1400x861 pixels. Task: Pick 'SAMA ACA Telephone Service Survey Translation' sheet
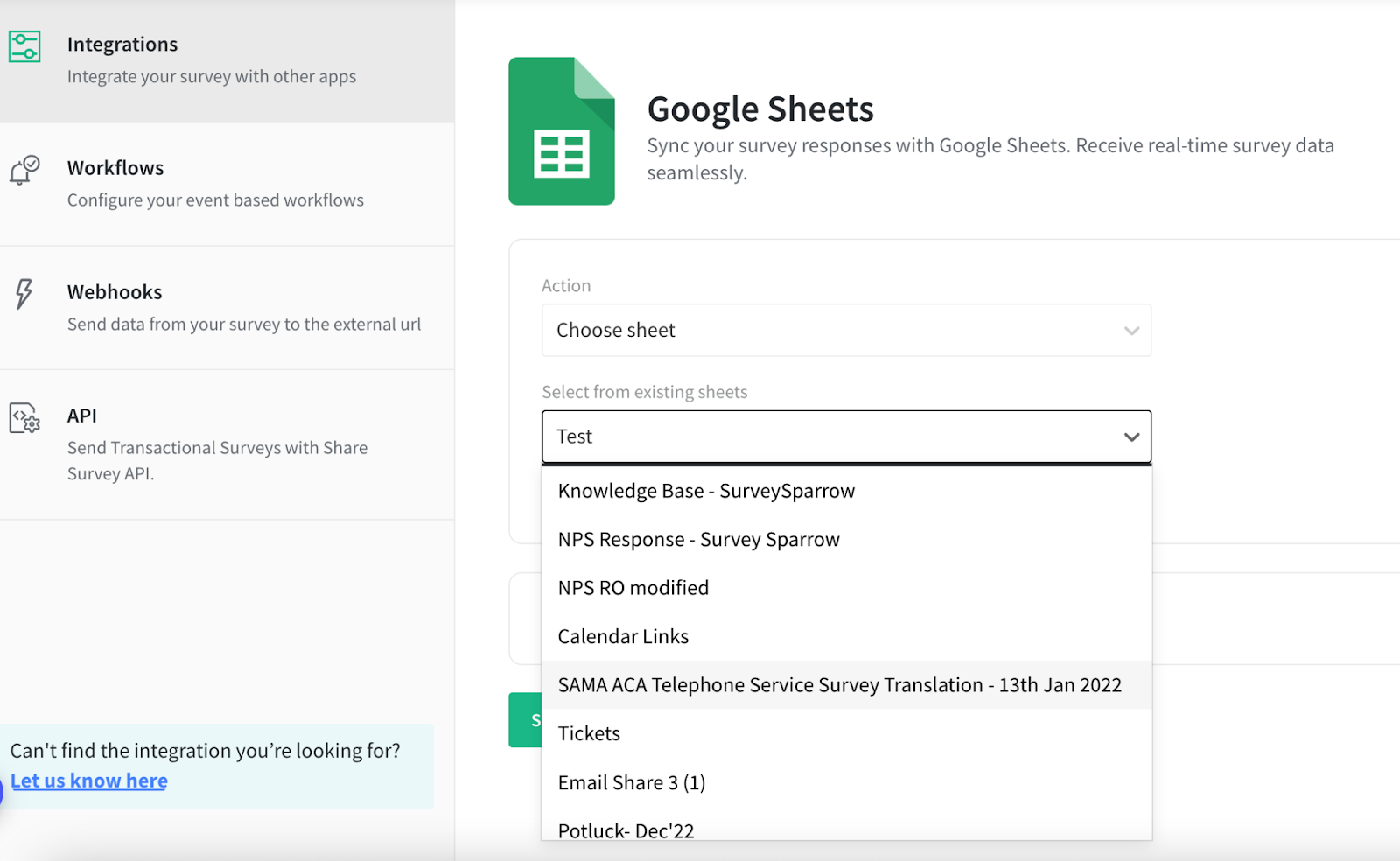846,685
